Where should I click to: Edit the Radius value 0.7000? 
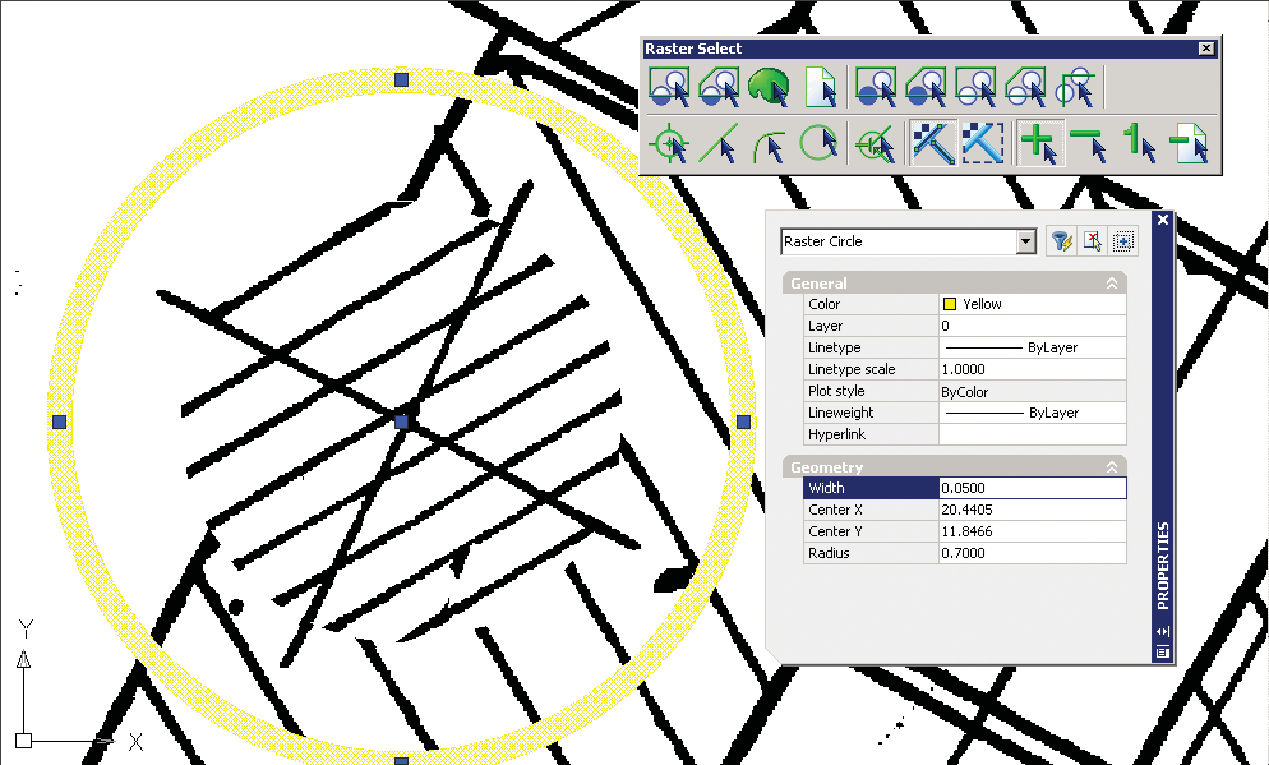(1032, 553)
